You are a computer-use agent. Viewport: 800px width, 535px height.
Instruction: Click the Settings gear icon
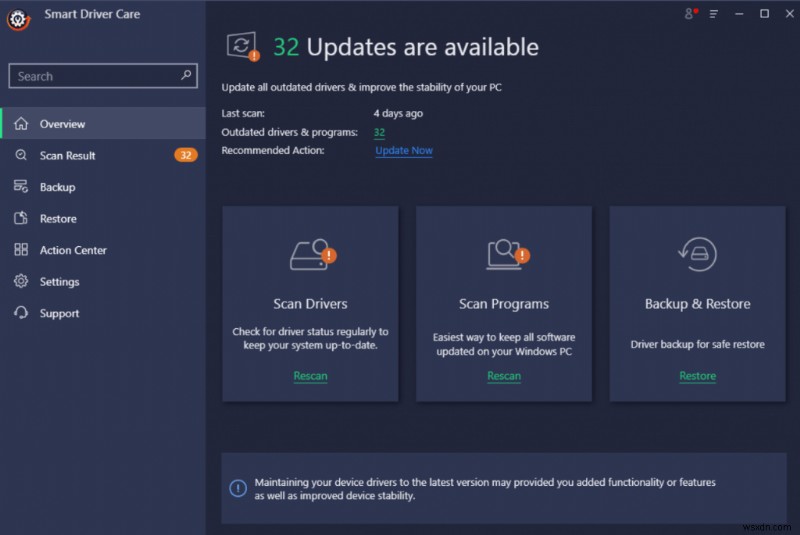click(21, 281)
